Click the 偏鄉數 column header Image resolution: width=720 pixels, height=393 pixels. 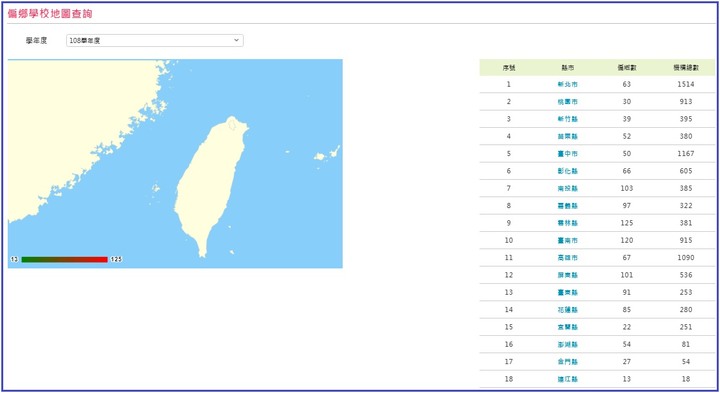click(627, 67)
